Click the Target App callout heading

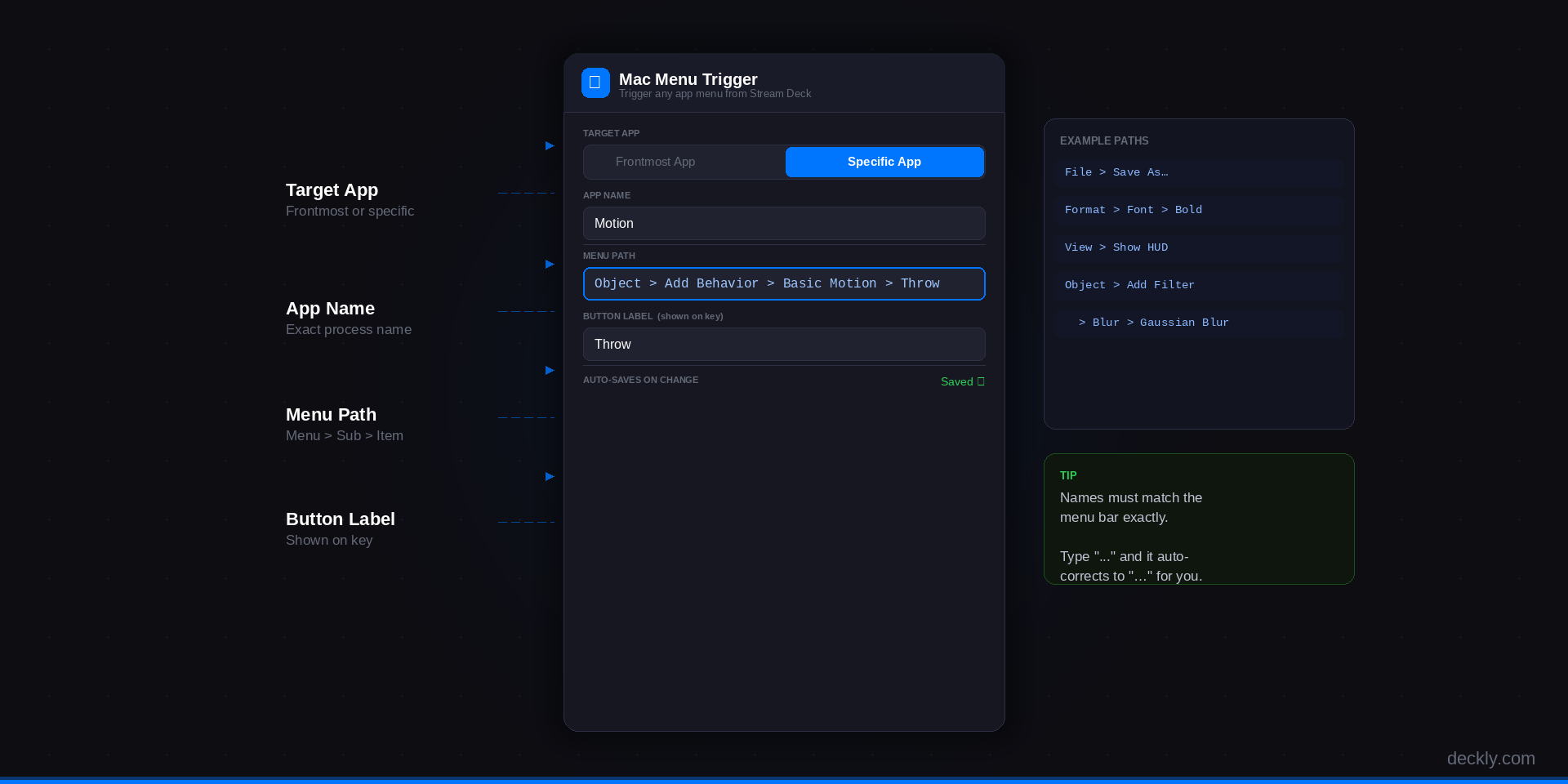[332, 190]
